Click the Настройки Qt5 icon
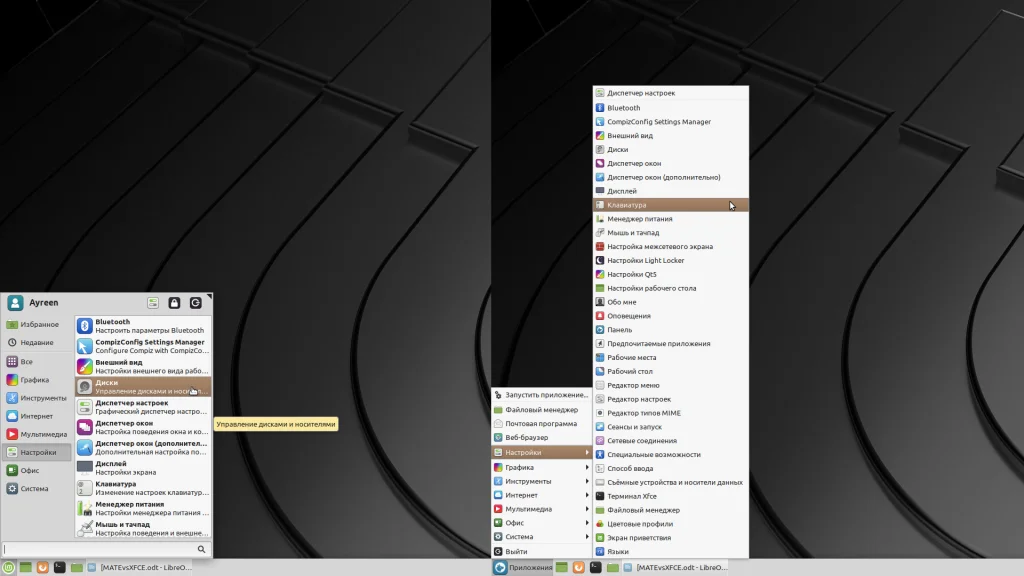Image resolution: width=1024 pixels, height=576 pixels. tap(600, 274)
